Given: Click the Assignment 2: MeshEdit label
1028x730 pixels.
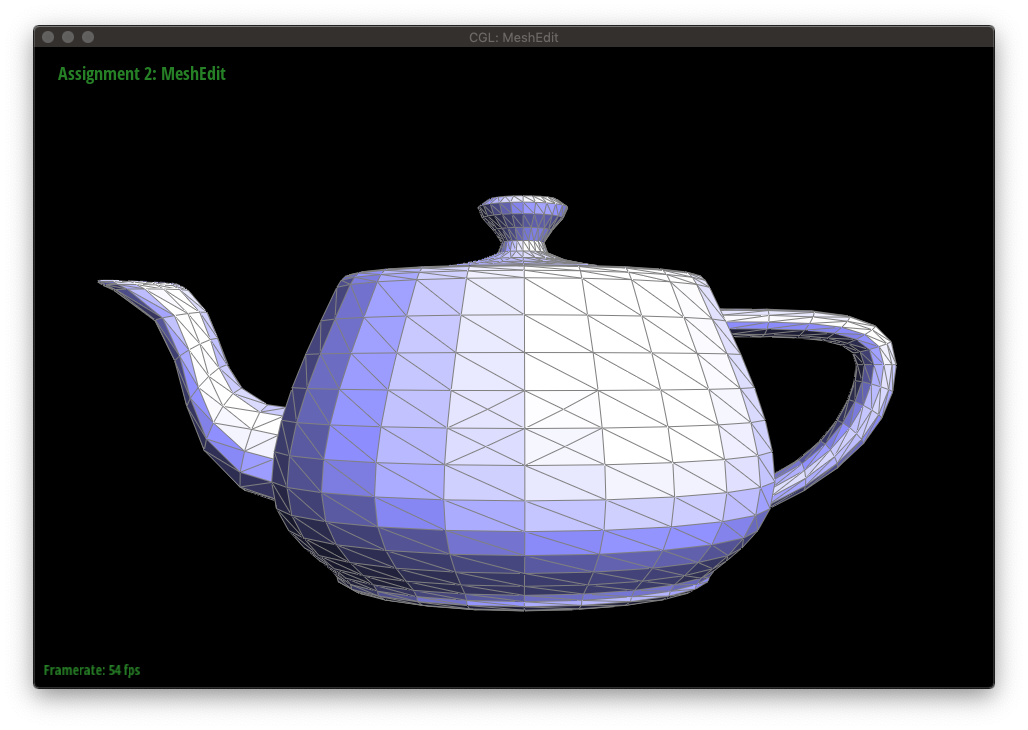Looking at the screenshot, I should (142, 73).
